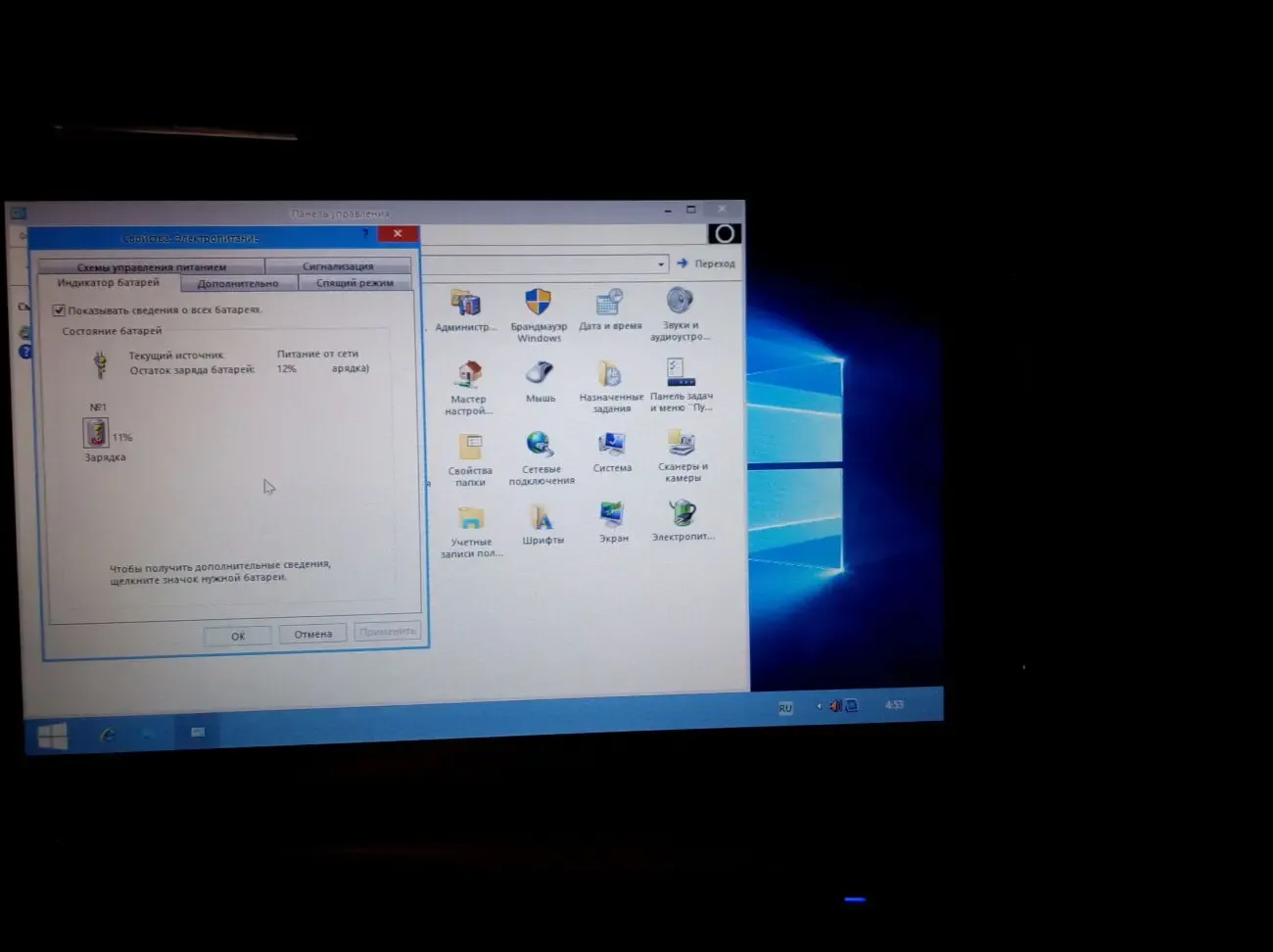The height and width of the screenshot is (952, 1273).
Task: Open the Спящий режим tab
Action: (x=354, y=283)
